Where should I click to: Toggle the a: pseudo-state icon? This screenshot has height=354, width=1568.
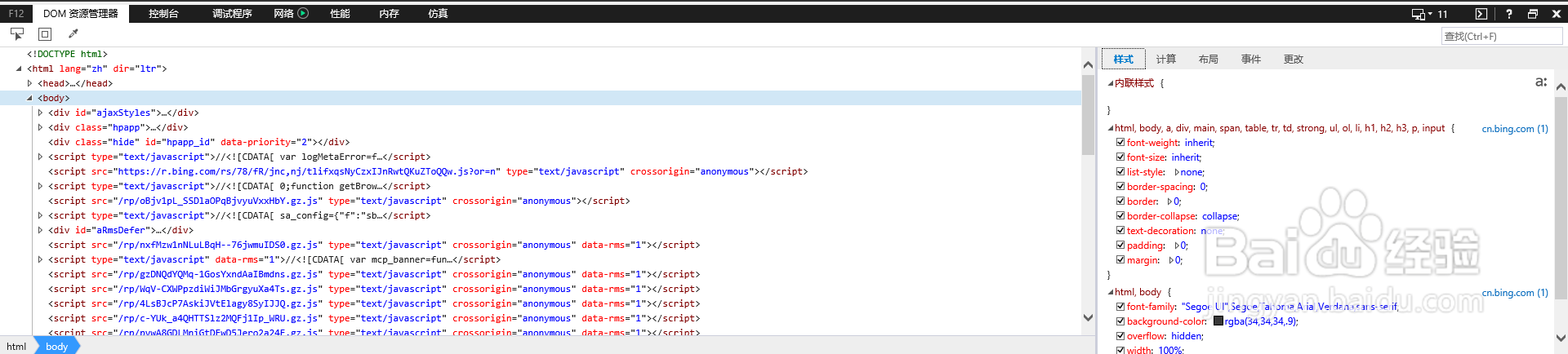[x=1540, y=82]
